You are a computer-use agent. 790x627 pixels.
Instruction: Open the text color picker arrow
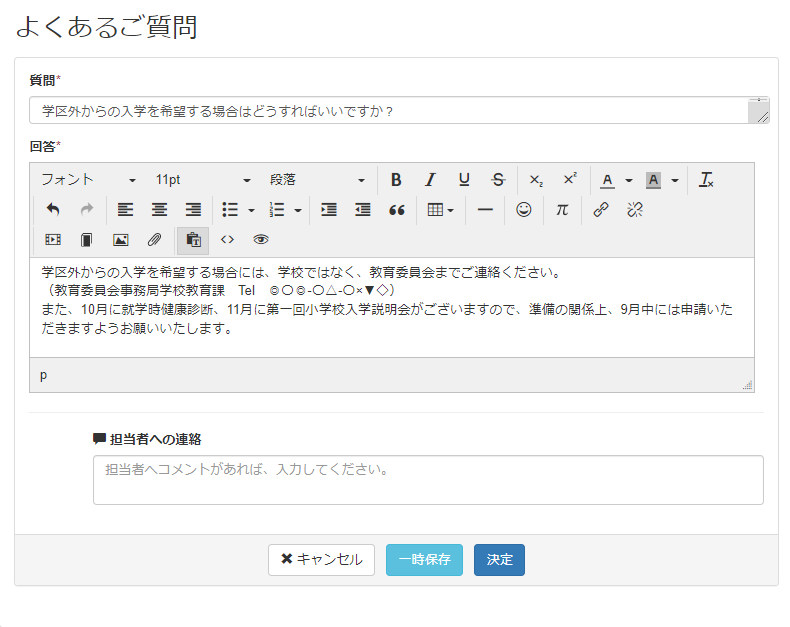pos(629,180)
